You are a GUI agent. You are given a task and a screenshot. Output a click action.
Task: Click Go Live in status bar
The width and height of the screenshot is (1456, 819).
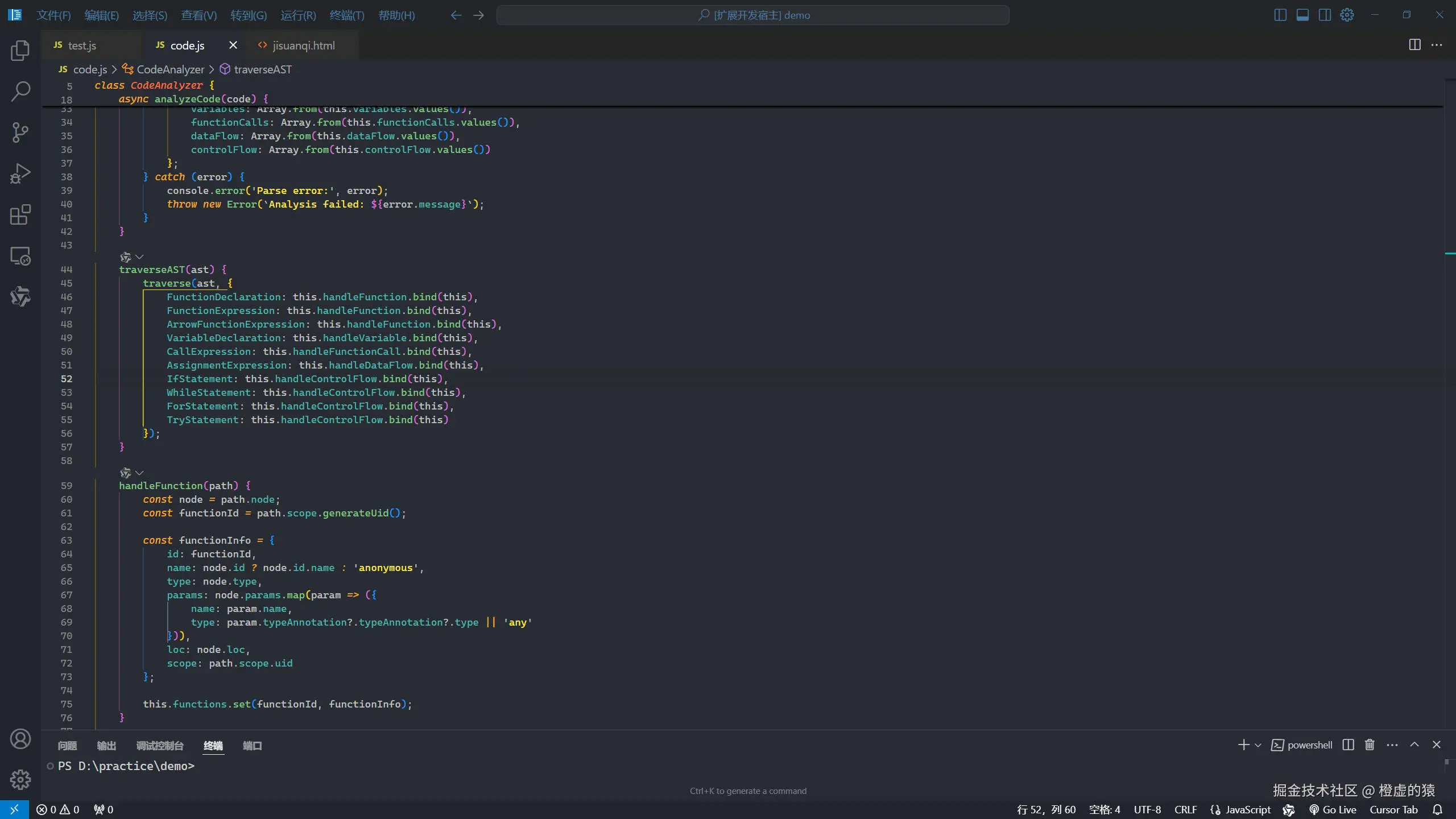click(1333, 809)
